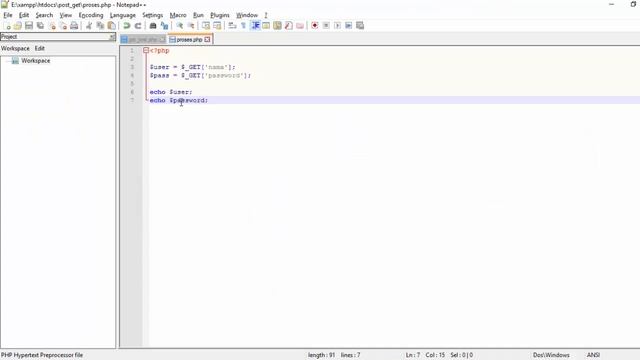This screenshot has width=640, height=360.
Task: Start macro recording with the red button
Action: 315,26
